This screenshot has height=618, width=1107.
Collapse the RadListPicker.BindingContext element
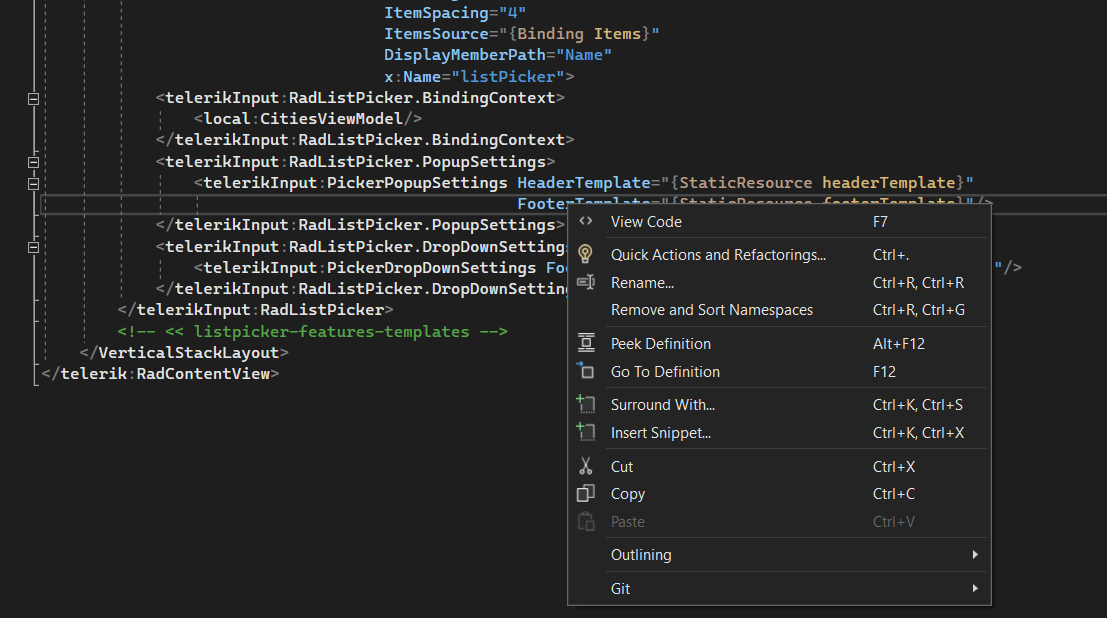(33, 99)
